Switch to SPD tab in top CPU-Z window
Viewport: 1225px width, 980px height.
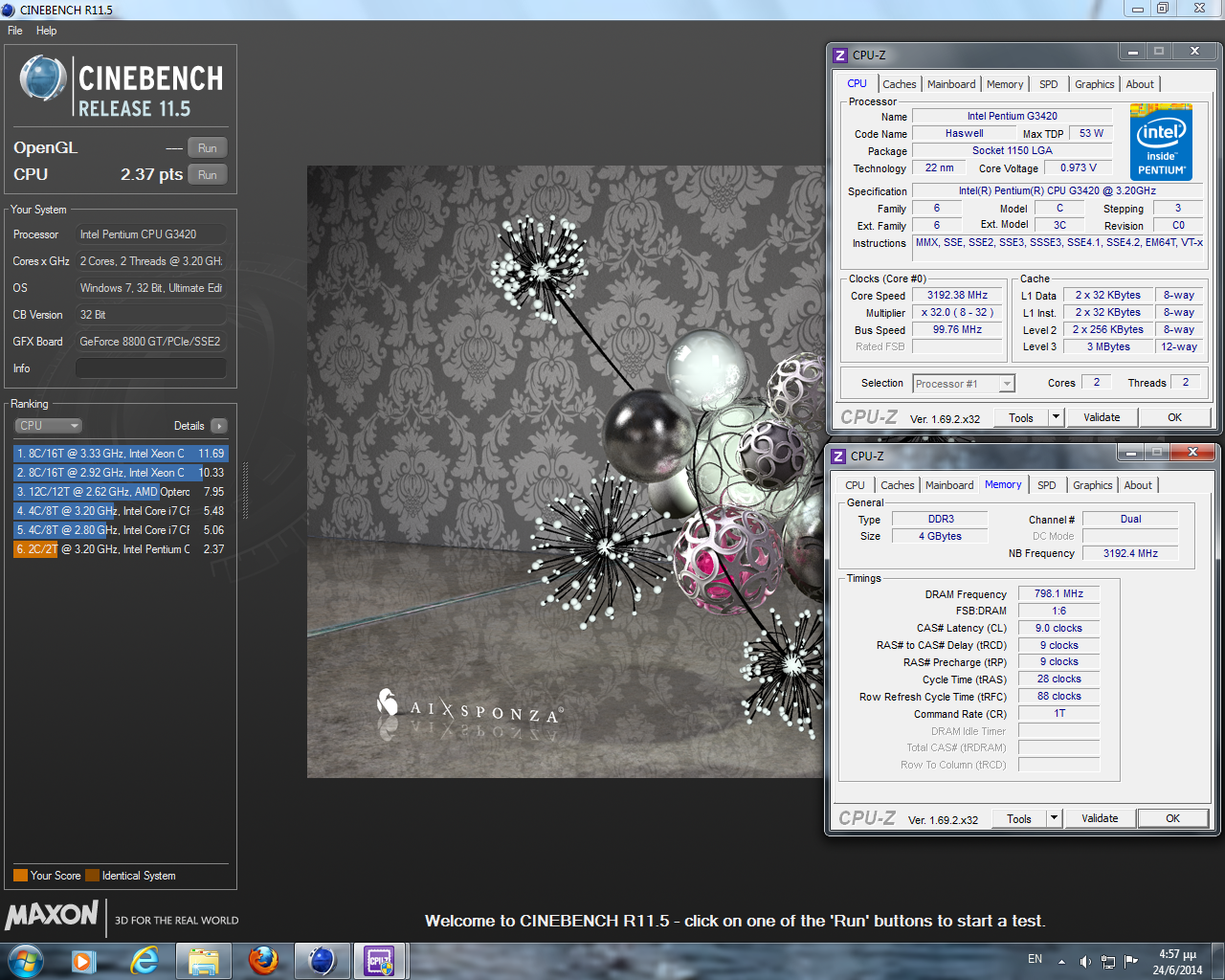pos(1049,84)
